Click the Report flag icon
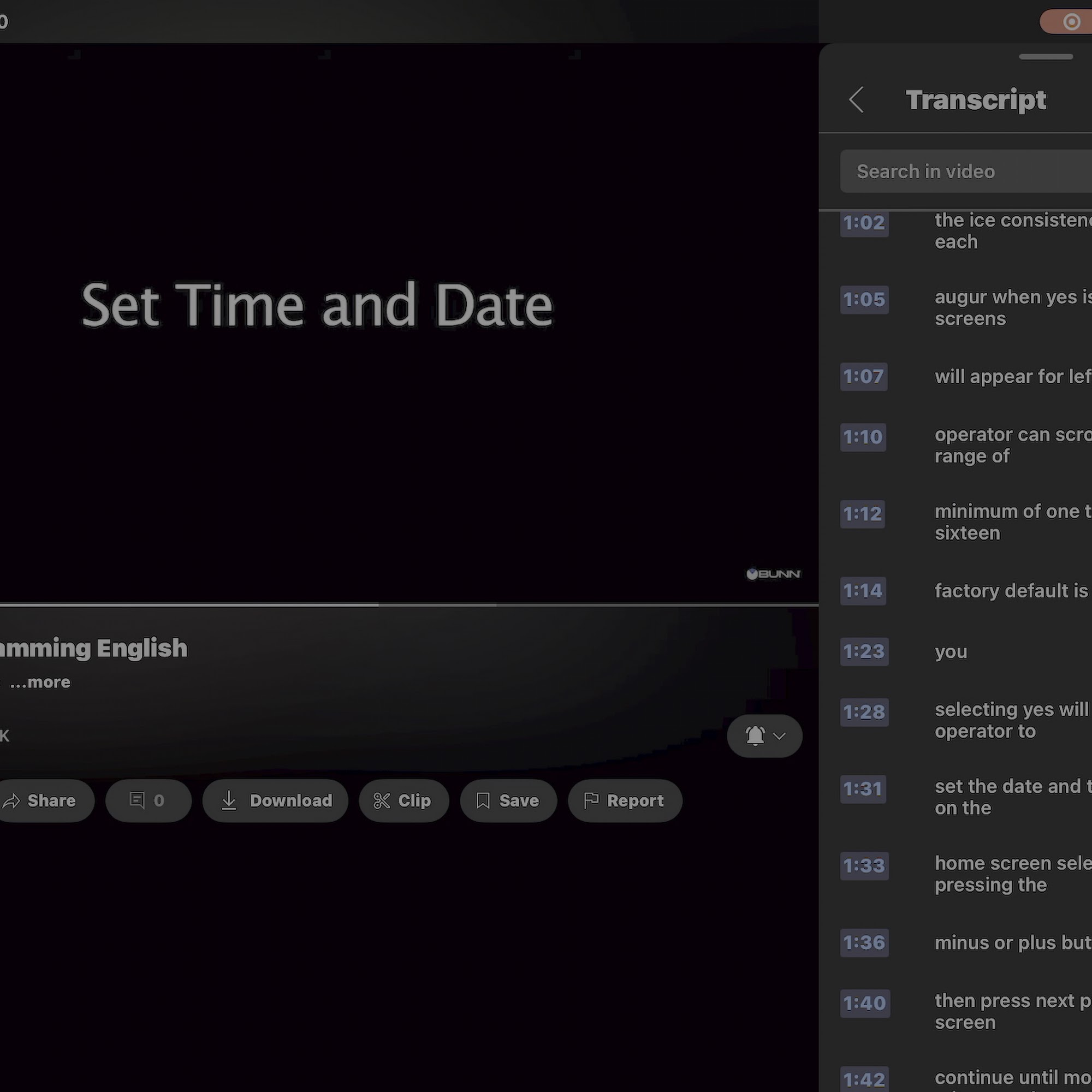1092x1092 pixels. click(591, 800)
